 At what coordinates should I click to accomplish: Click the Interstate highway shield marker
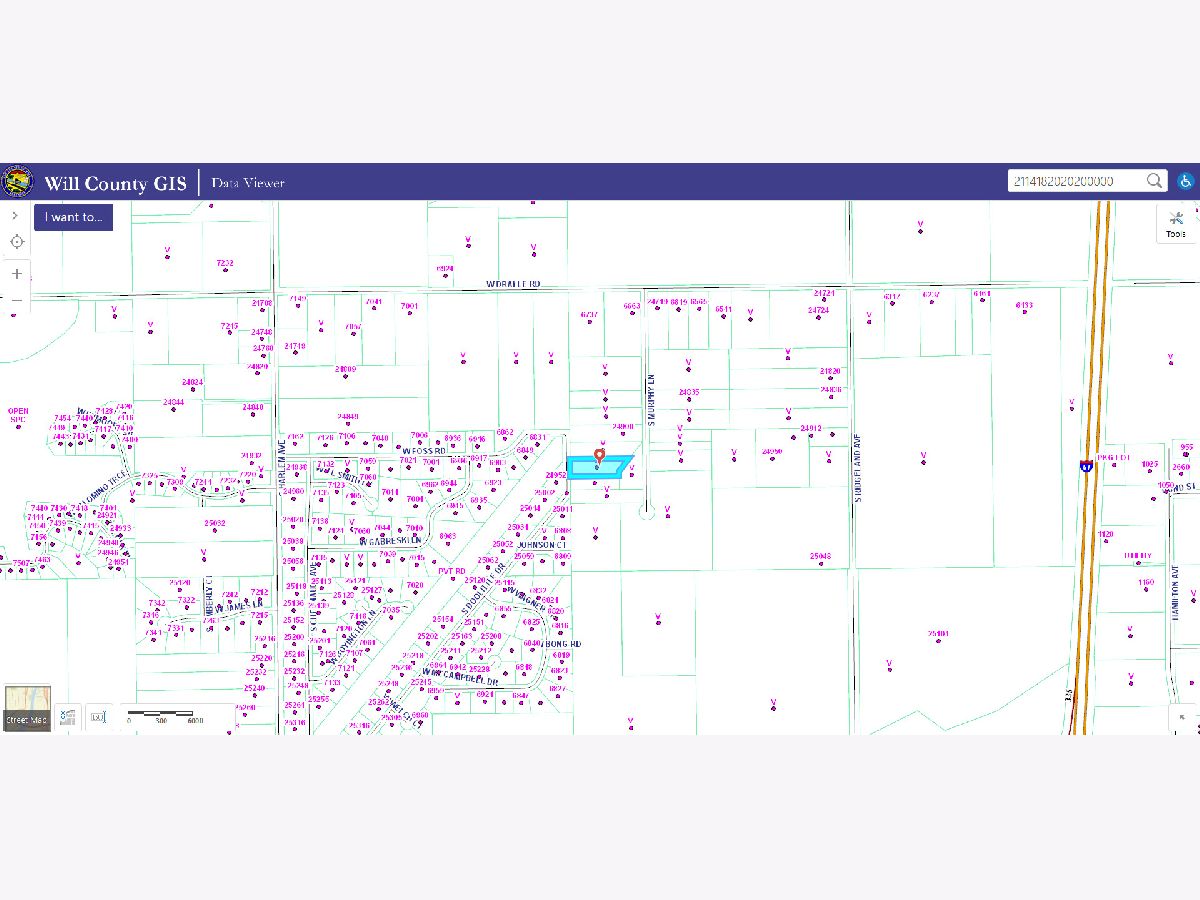pos(1086,465)
